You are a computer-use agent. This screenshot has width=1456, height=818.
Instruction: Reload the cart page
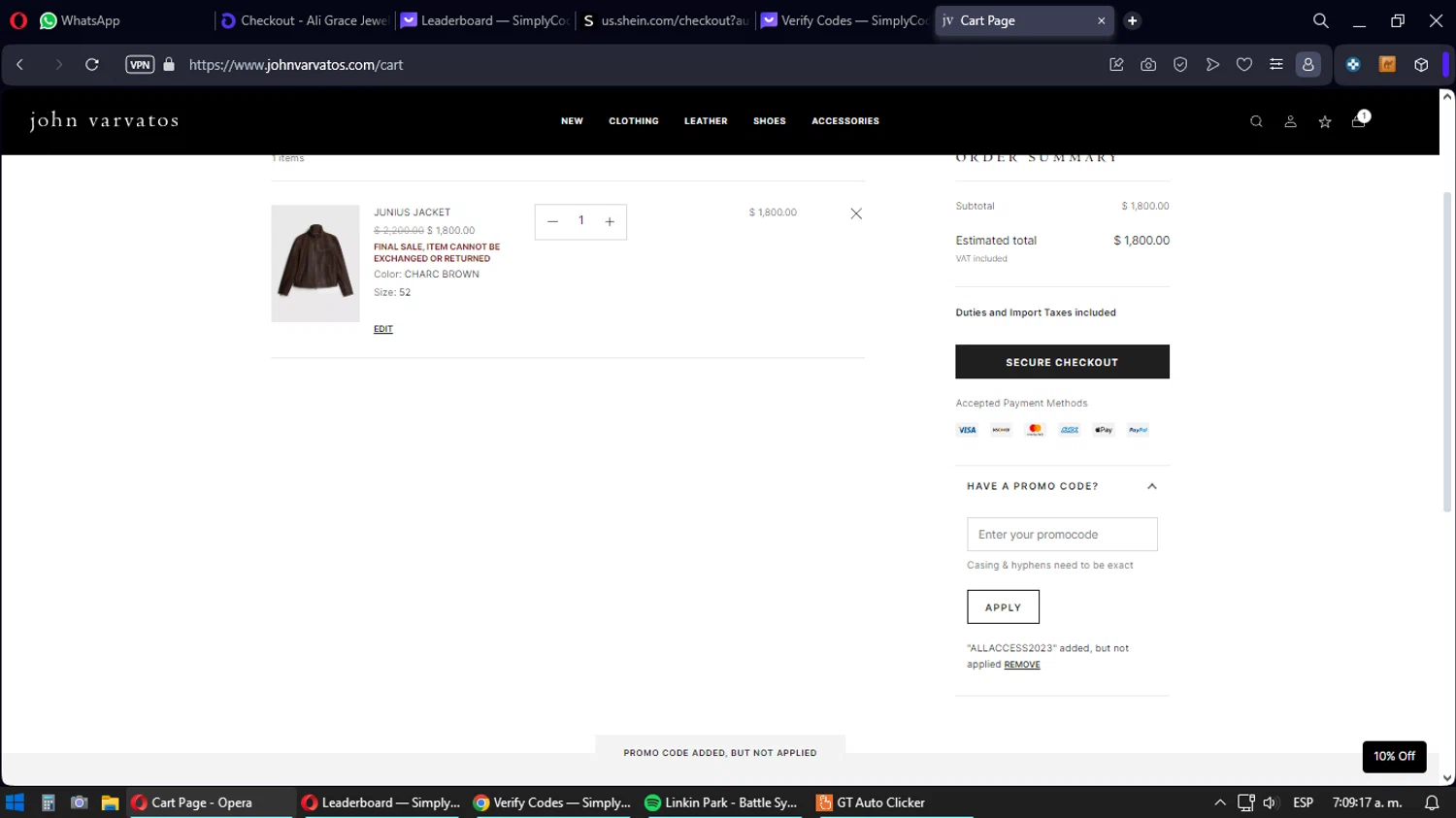click(x=92, y=65)
